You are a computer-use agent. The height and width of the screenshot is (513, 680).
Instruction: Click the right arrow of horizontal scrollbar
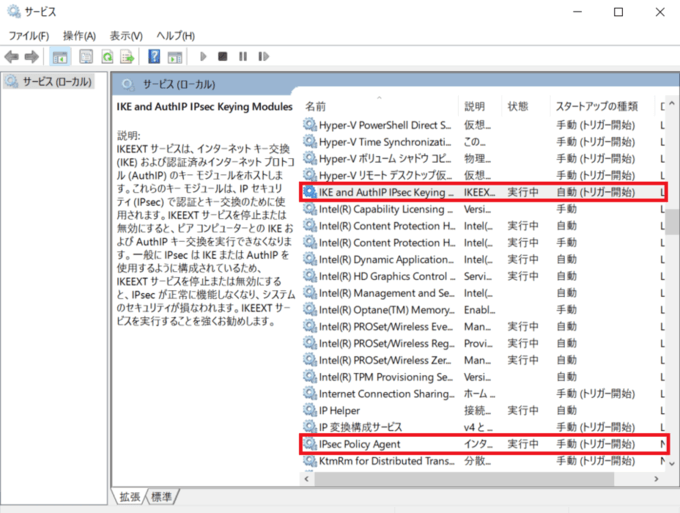click(x=656, y=479)
